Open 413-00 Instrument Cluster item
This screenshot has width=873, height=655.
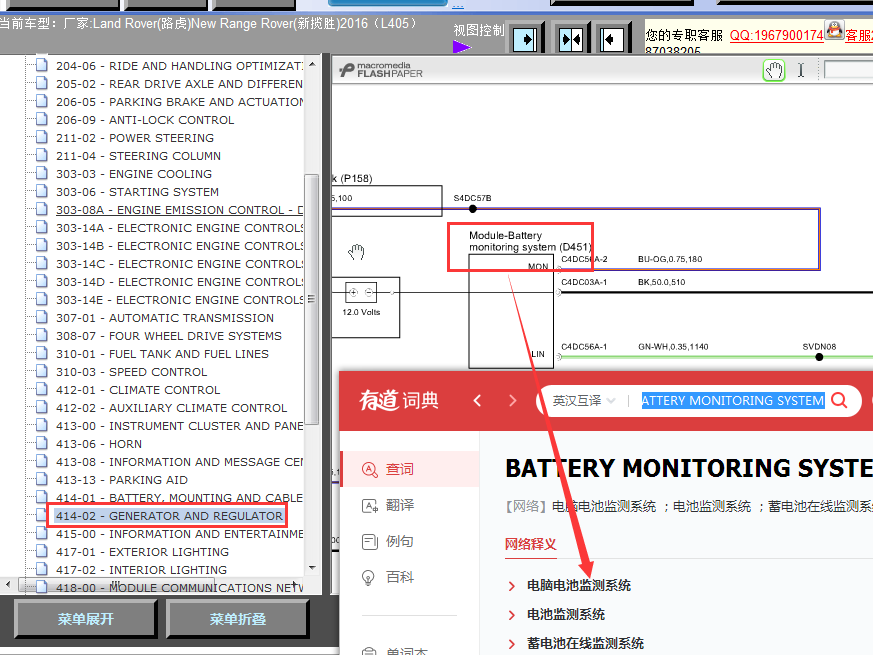(x=179, y=426)
